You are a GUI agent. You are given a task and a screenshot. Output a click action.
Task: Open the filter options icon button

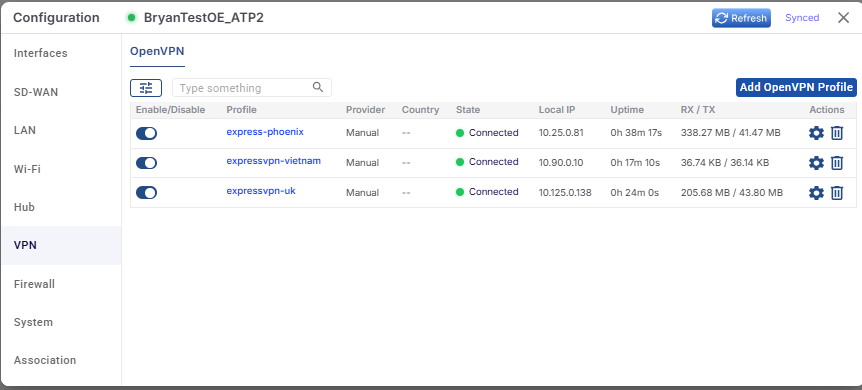146,88
